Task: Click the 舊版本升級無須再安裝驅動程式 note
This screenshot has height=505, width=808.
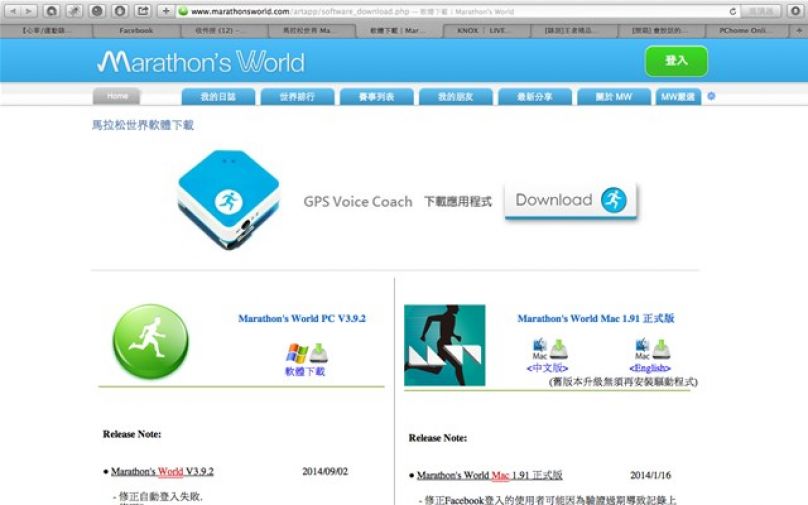Action: click(624, 382)
